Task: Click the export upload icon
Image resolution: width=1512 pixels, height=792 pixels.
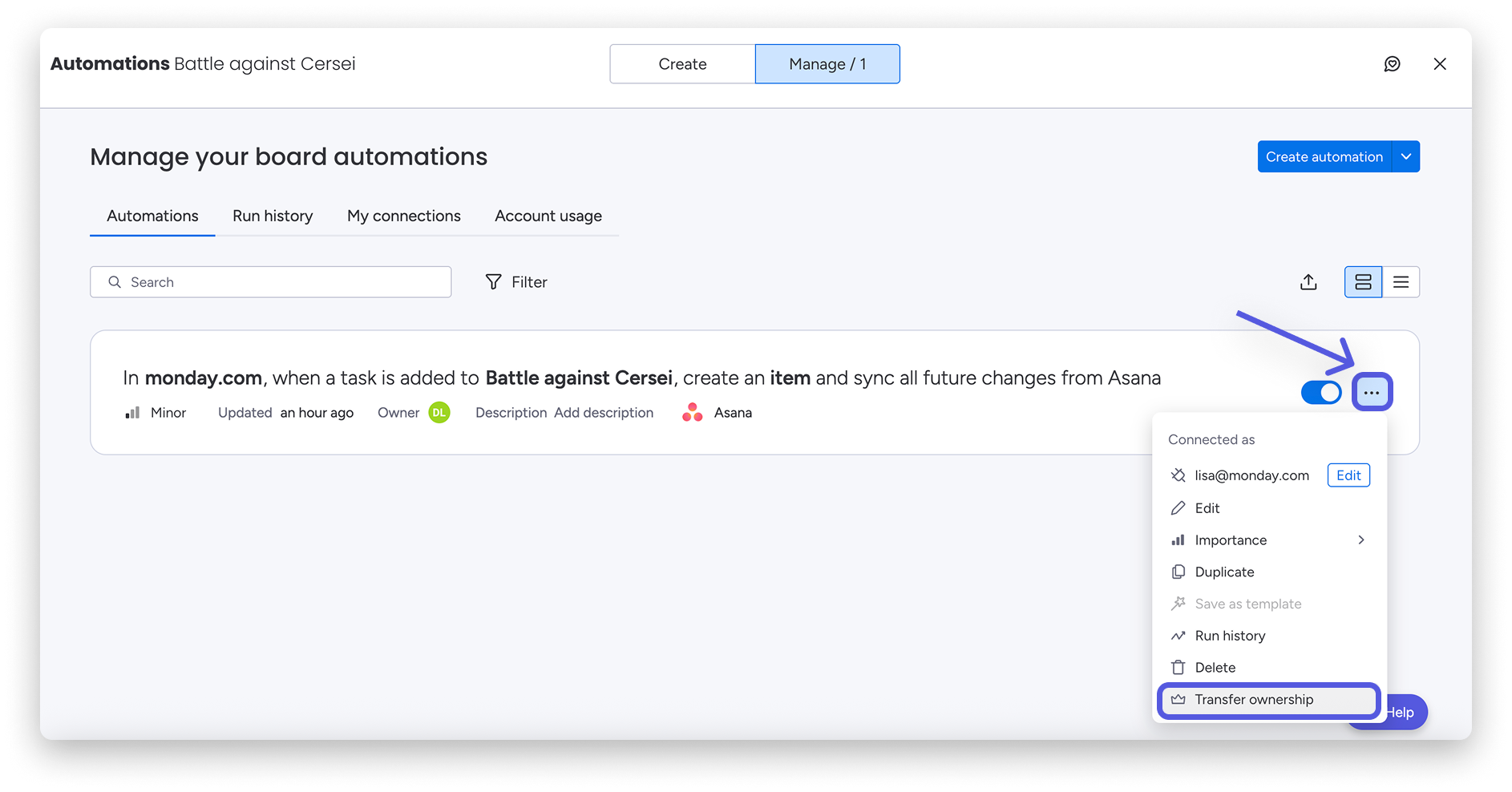Action: tap(1308, 282)
